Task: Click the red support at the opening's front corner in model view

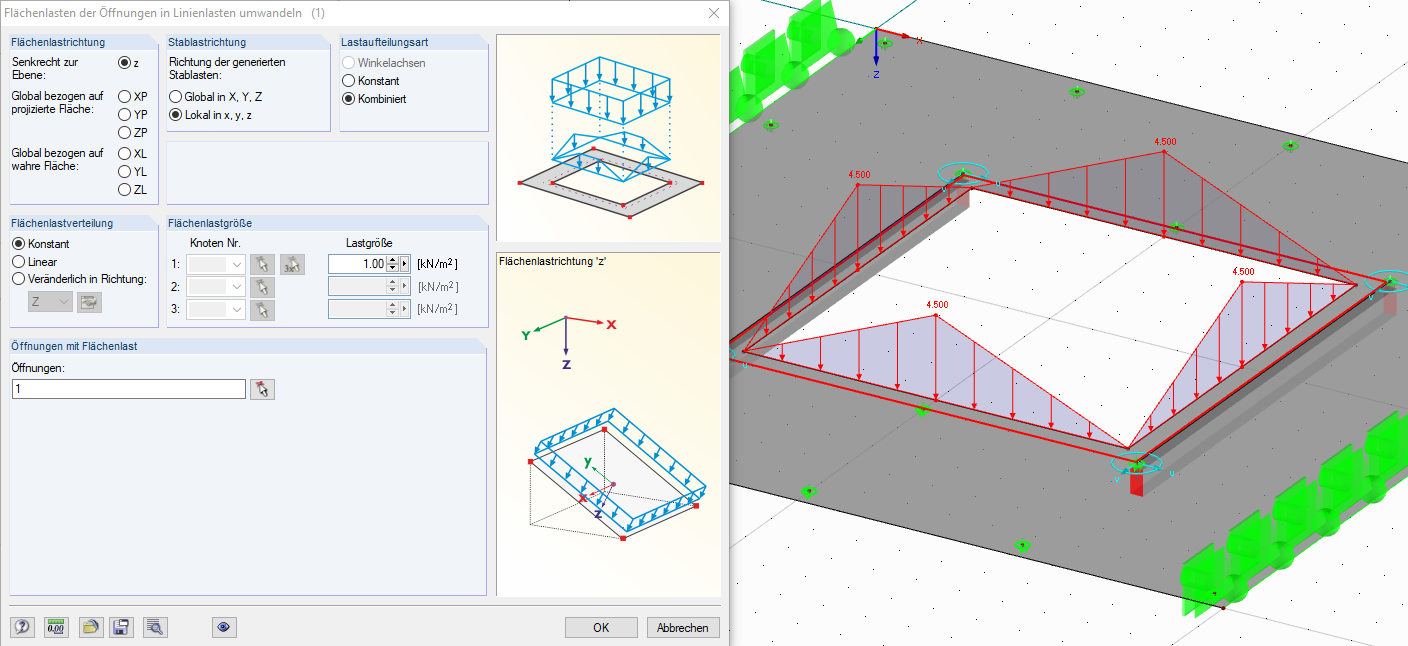Action: click(1135, 485)
